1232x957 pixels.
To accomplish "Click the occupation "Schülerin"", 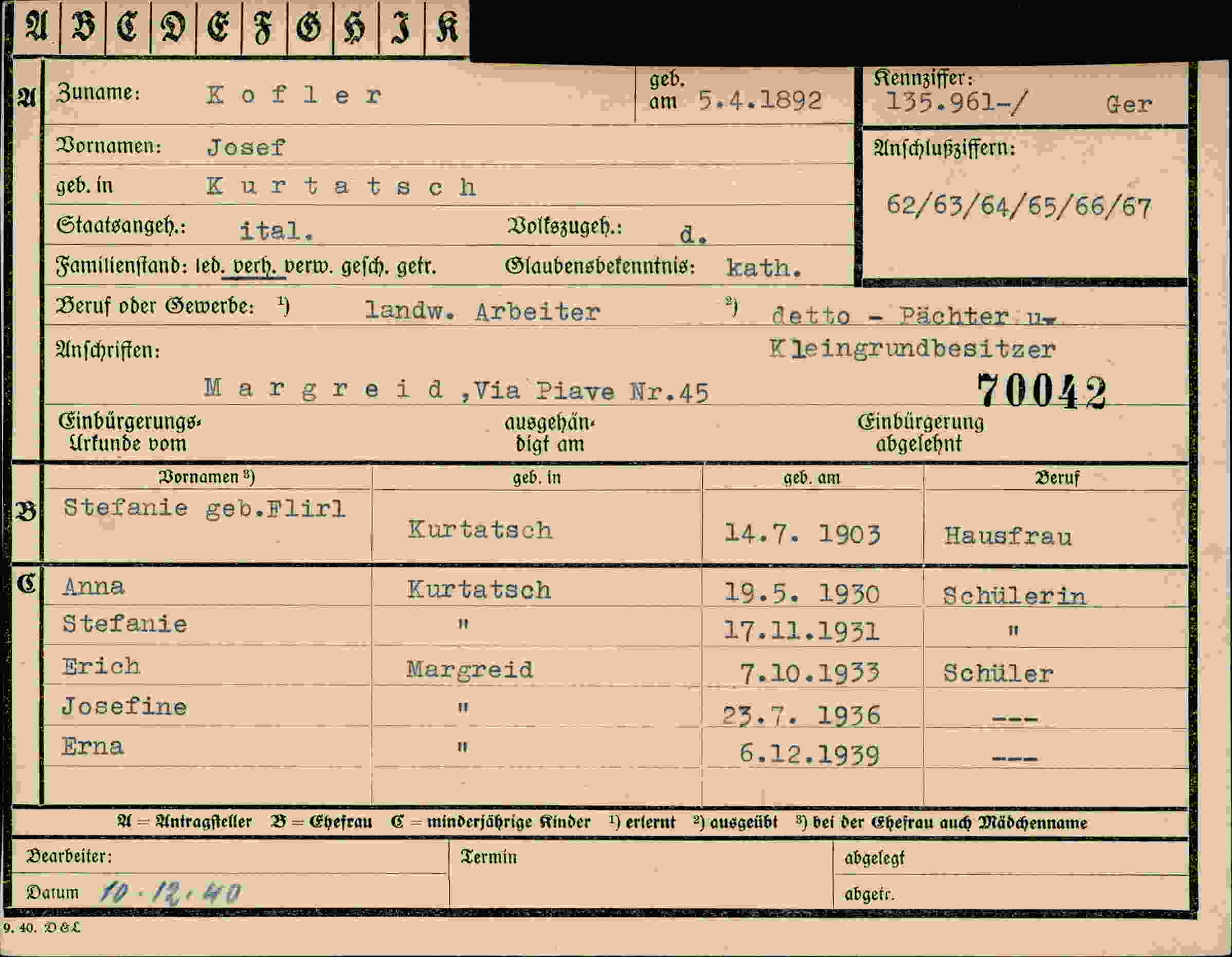I will pyautogui.click(x=1014, y=596).
